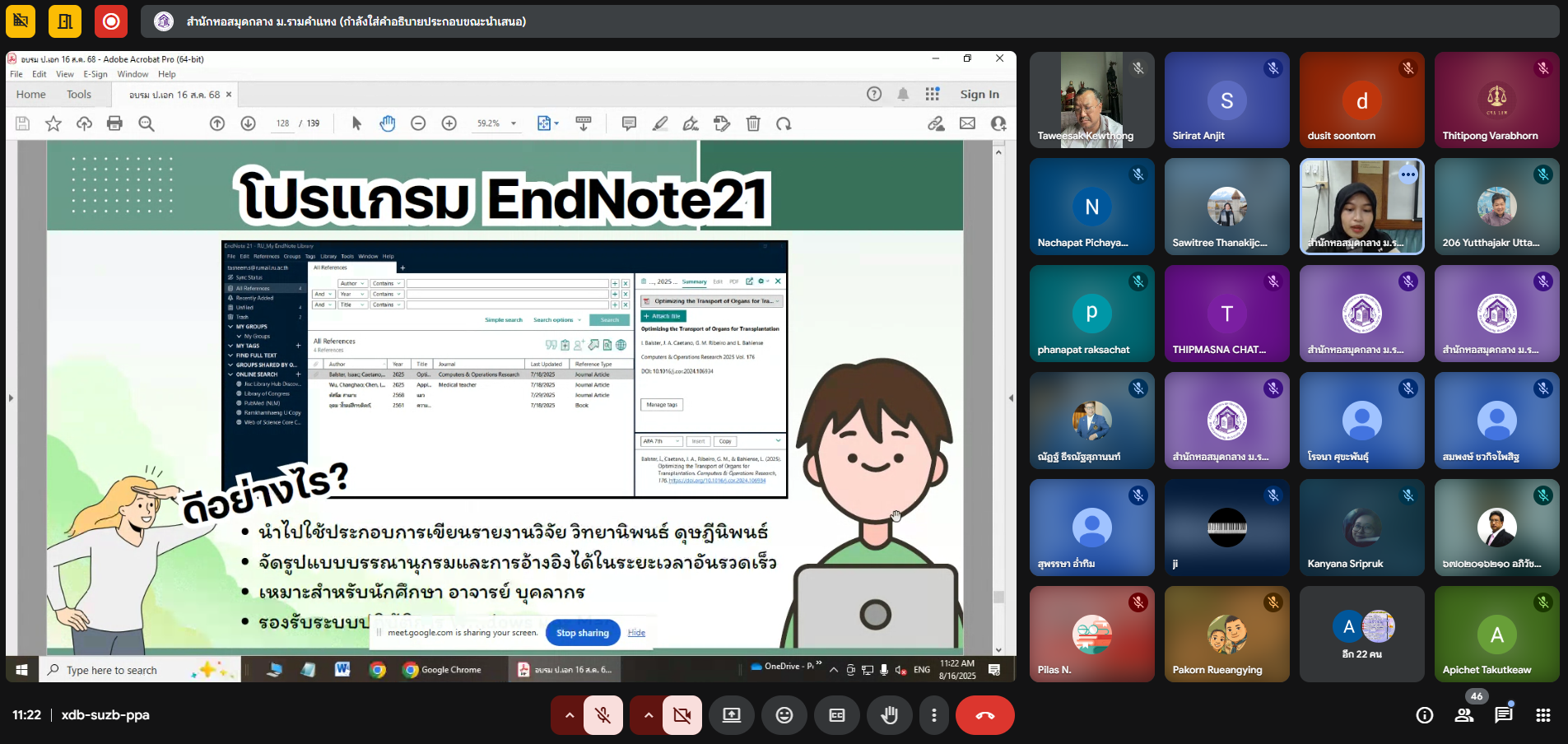Add a sticky note comment
Image resolution: width=1568 pixels, height=744 pixels.
[x=629, y=123]
